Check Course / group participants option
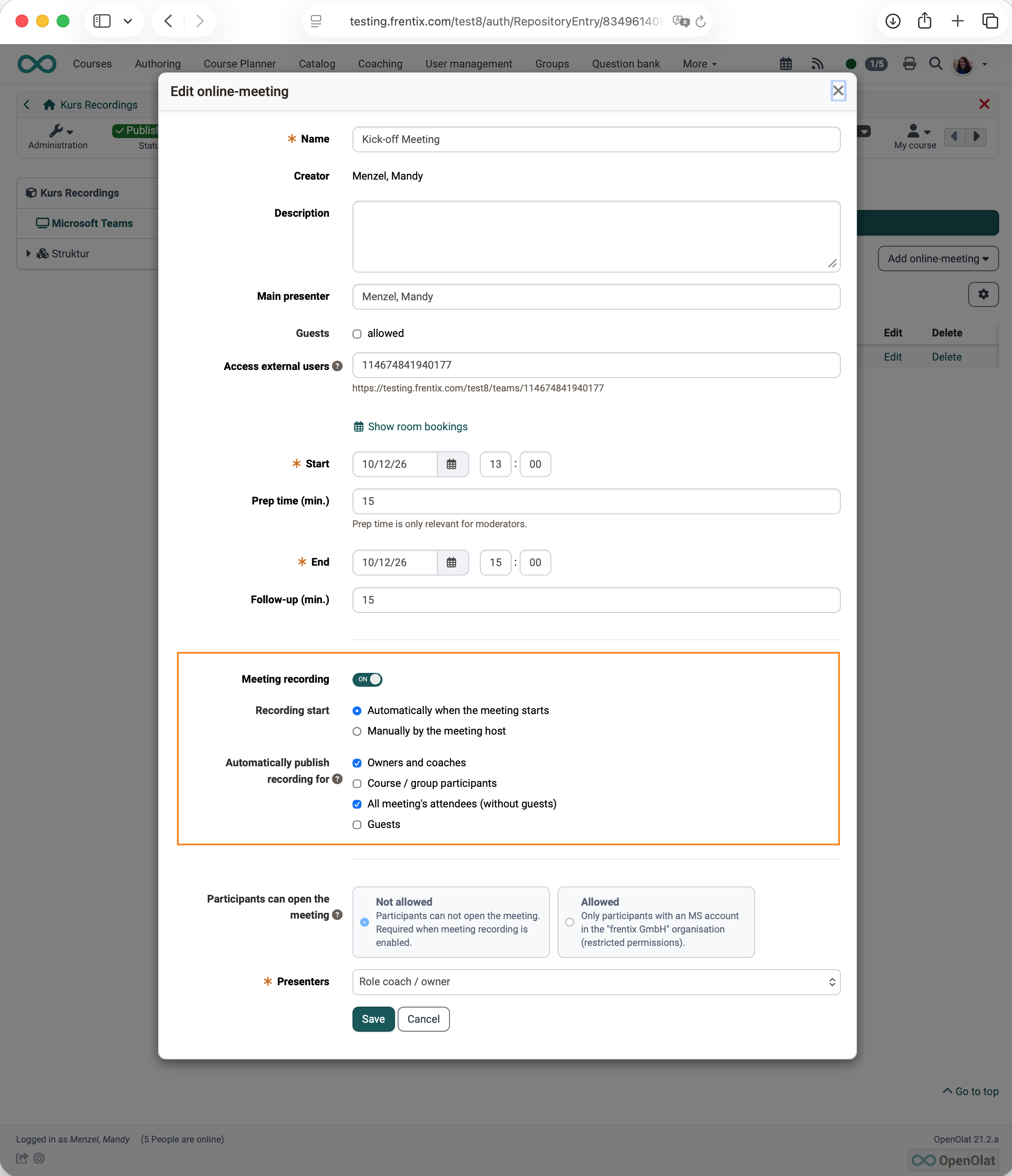This screenshot has width=1012, height=1176. 357,784
